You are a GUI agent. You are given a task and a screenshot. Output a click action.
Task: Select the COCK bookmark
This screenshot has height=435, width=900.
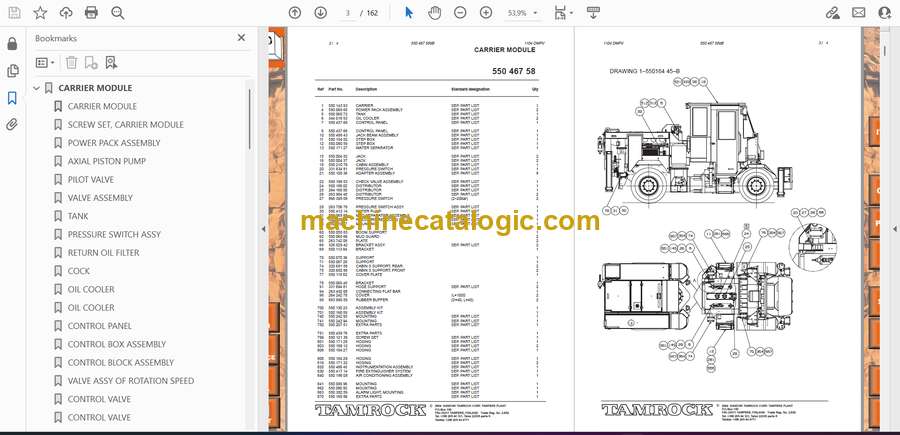[x=79, y=271]
